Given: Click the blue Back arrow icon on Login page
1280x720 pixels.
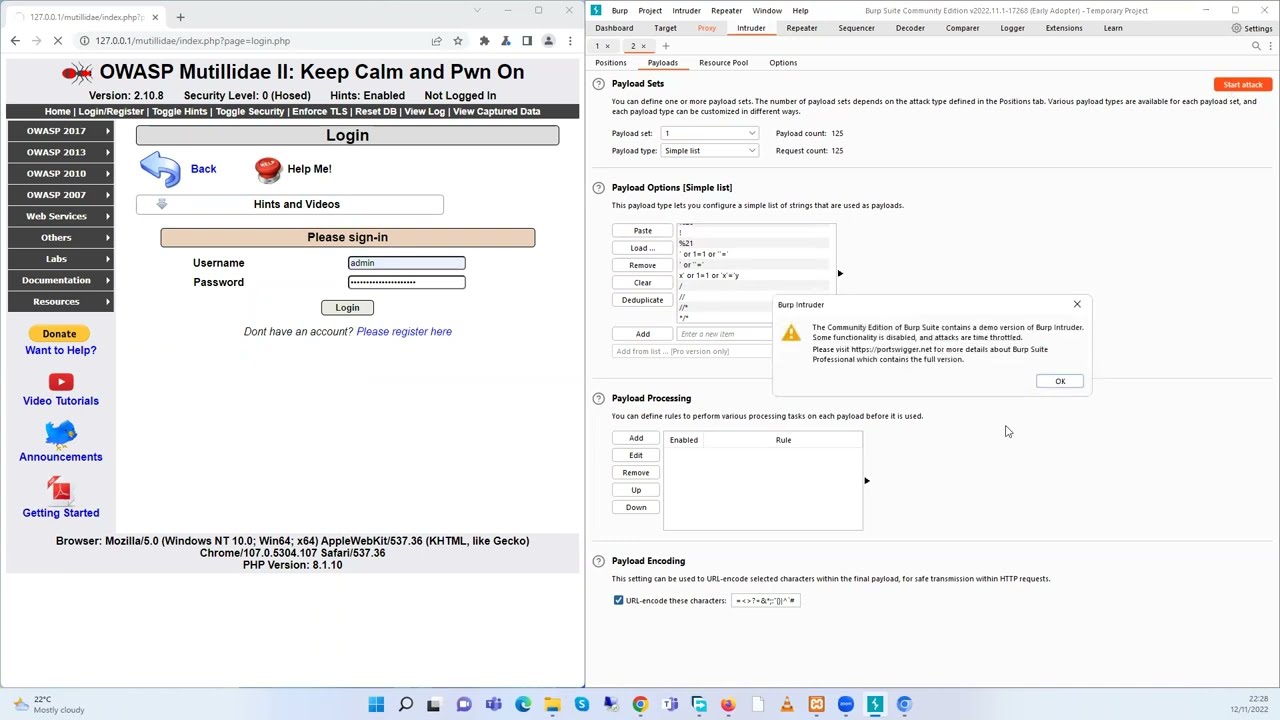Looking at the screenshot, I should (160, 169).
